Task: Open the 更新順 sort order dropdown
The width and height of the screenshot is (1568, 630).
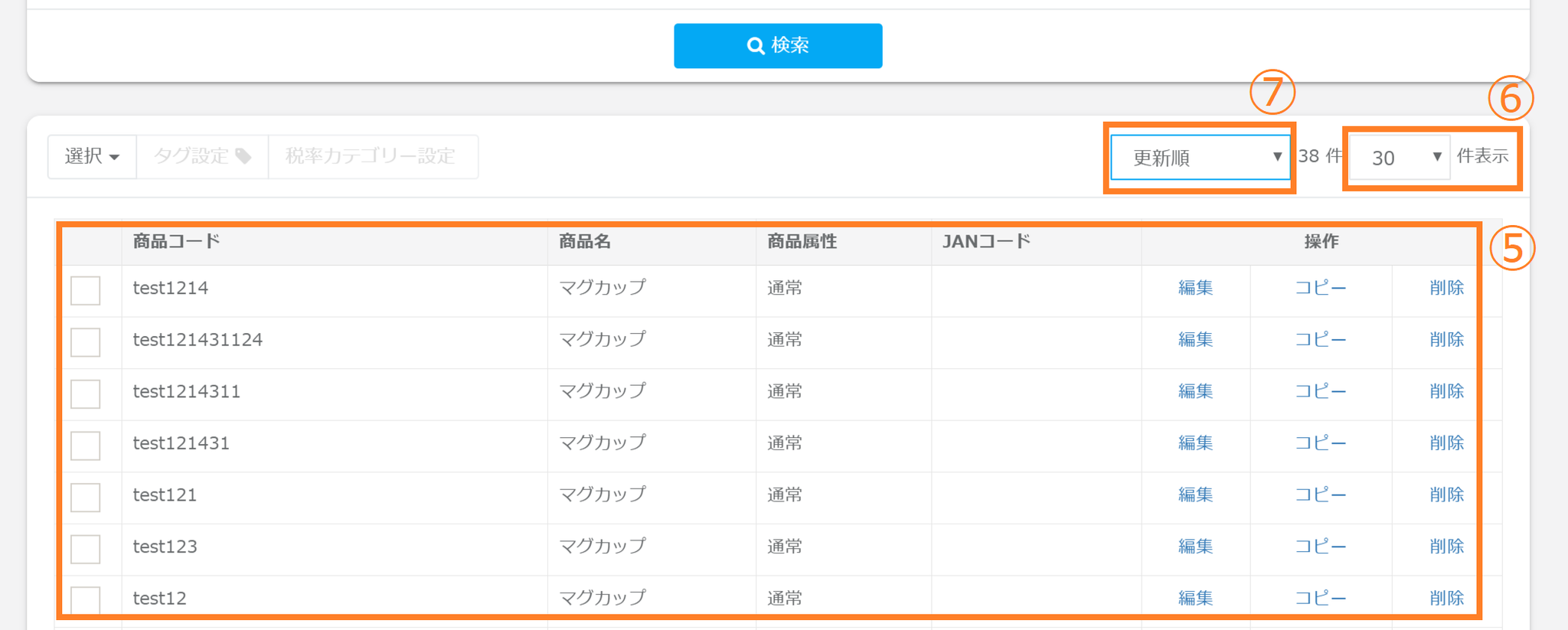Action: click(x=1199, y=158)
